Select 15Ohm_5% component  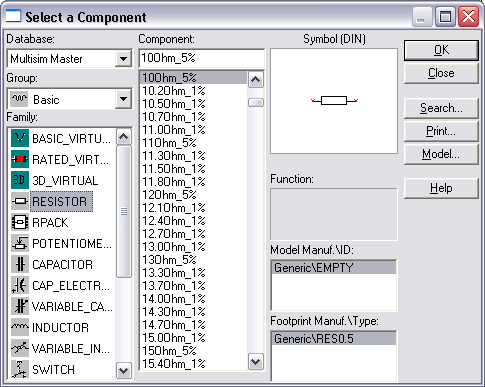(193, 351)
